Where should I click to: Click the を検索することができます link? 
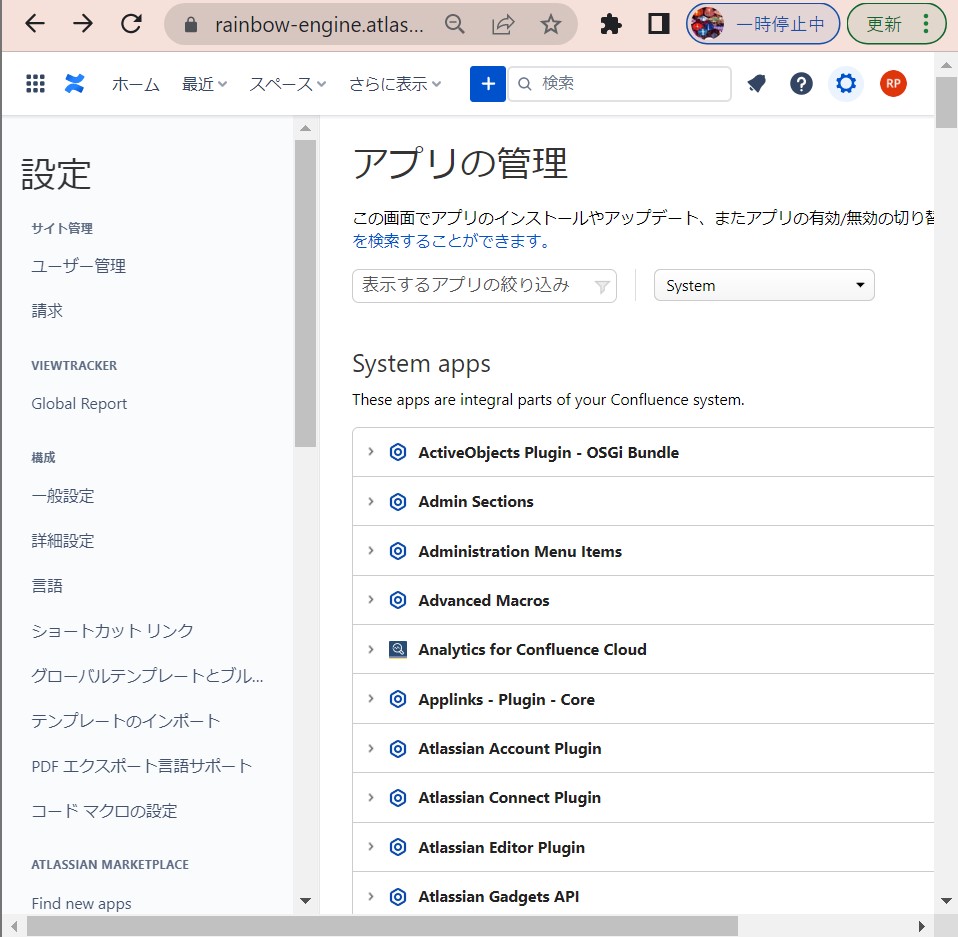coord(451,241)
